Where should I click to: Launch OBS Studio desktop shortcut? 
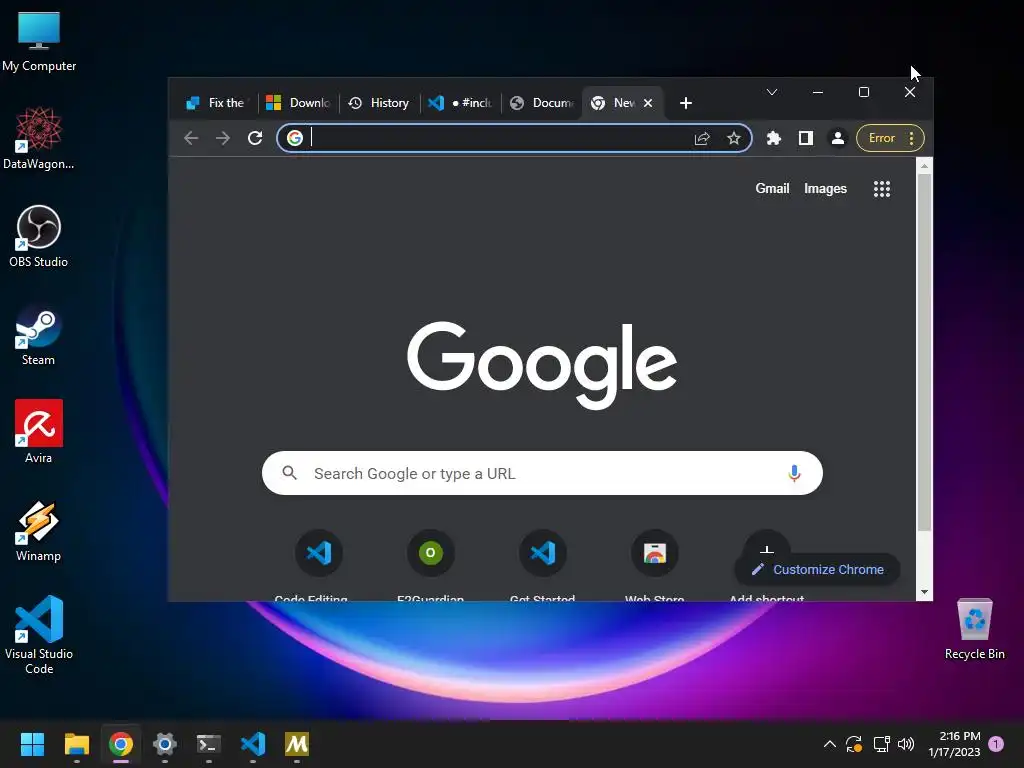pyautogui.click(x=39, y=236)
